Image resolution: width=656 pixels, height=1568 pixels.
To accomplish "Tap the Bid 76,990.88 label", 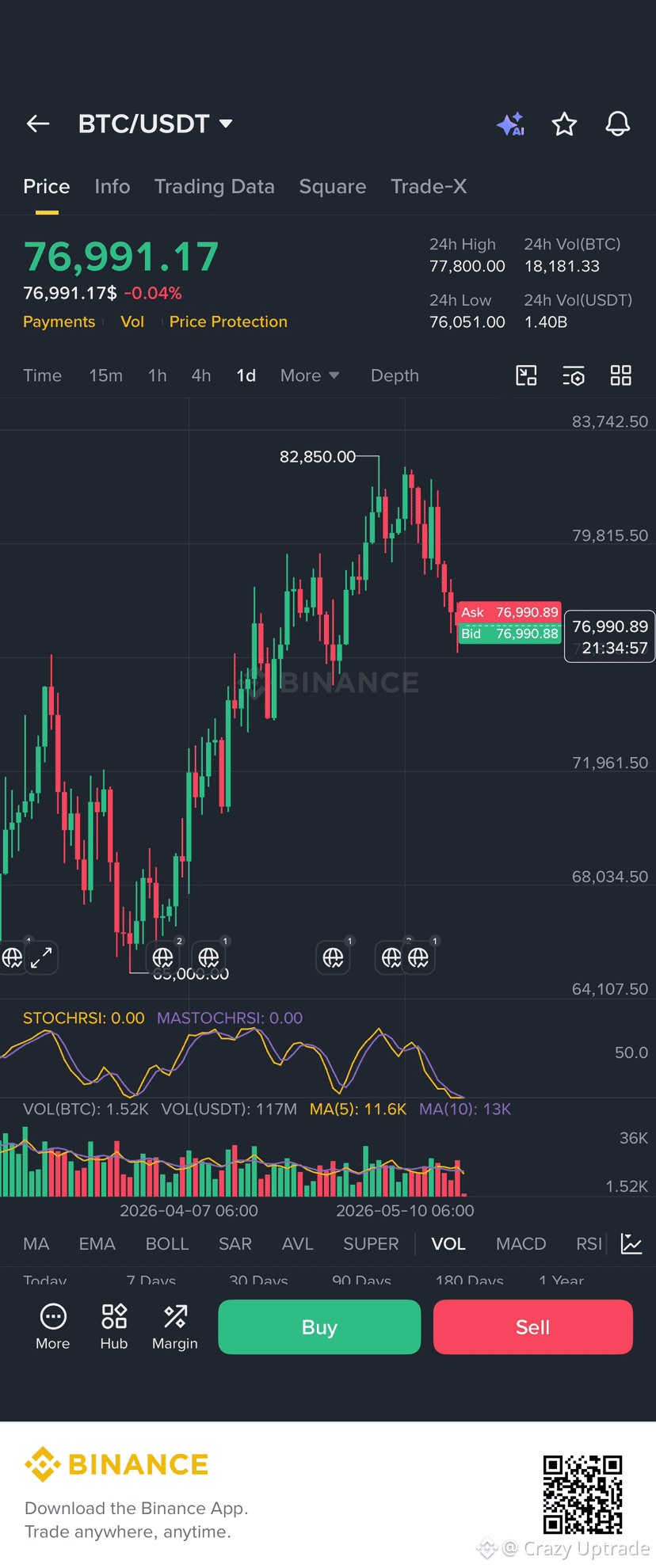I will 510,634.
